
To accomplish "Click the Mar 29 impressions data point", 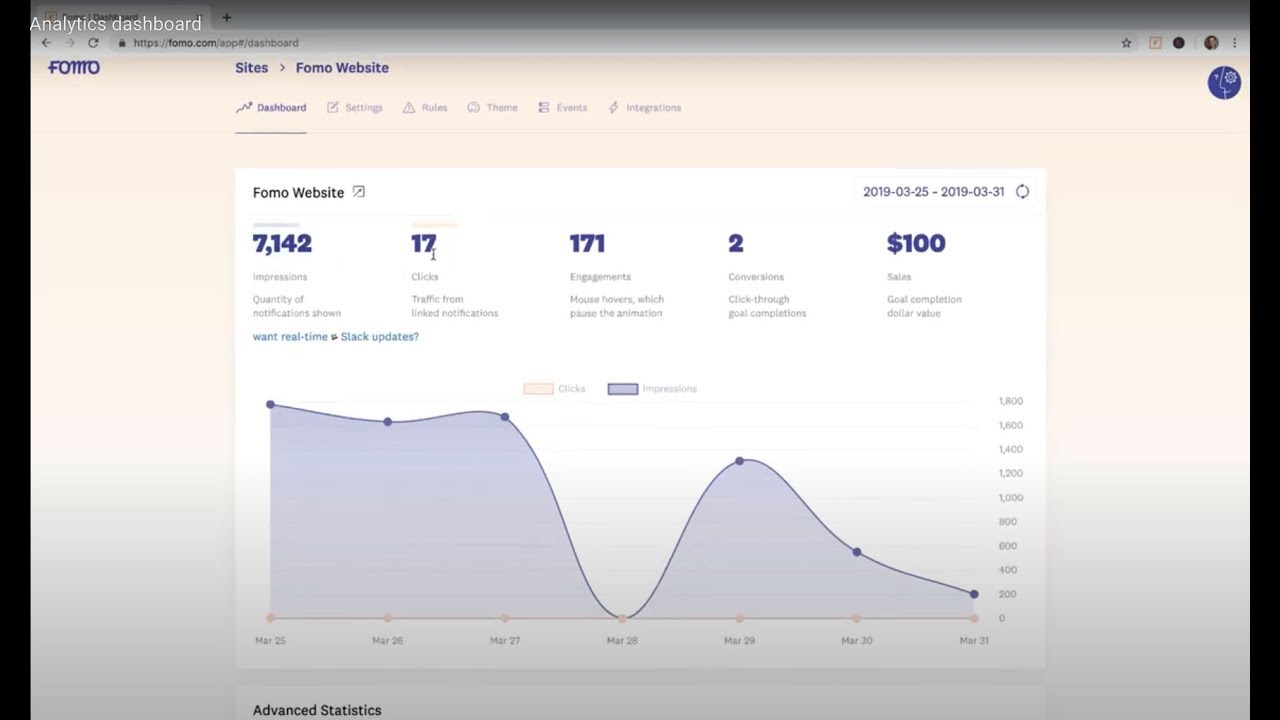I will 740,461.
